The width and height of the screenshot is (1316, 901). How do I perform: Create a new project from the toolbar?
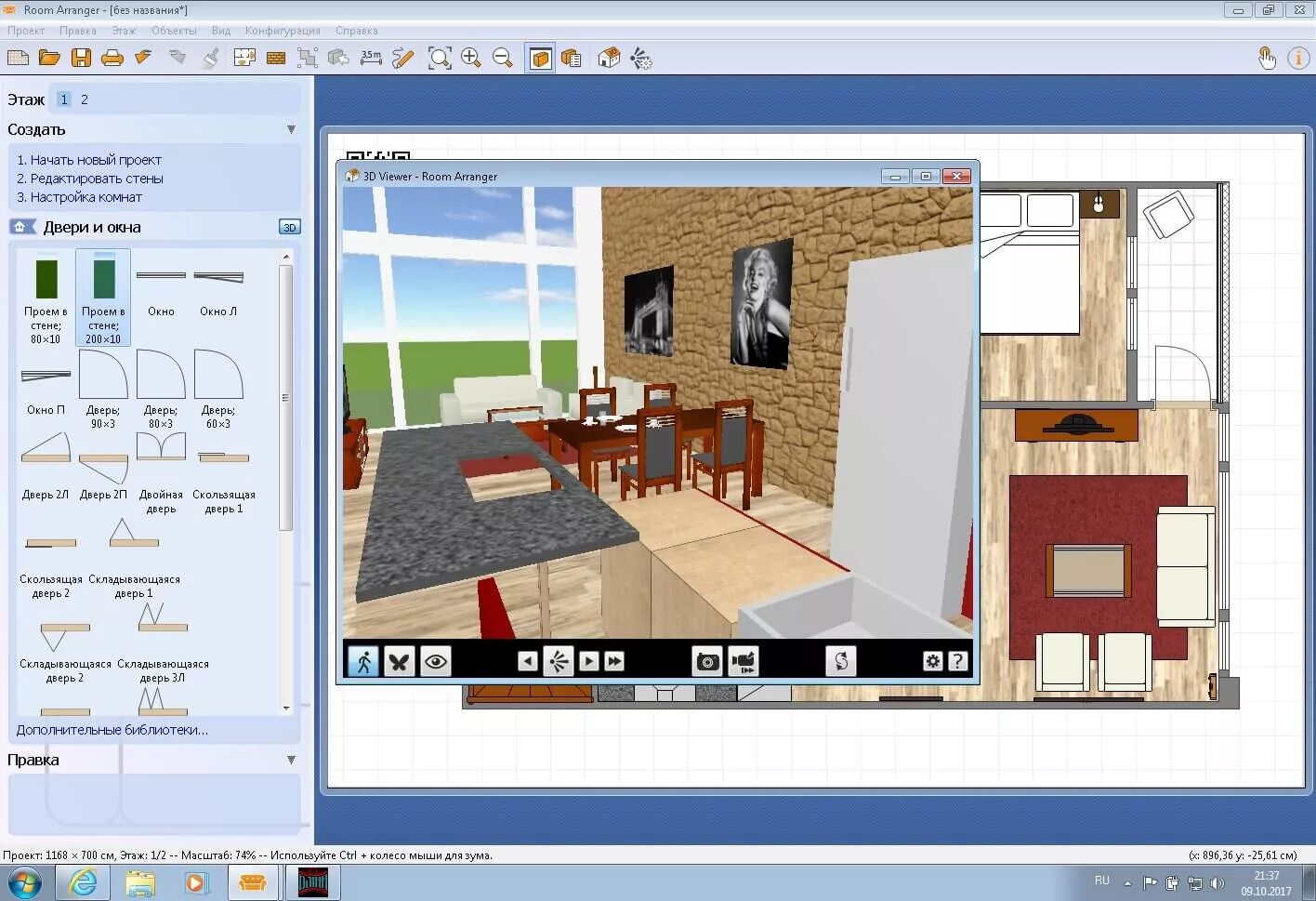tap(18, 59)
